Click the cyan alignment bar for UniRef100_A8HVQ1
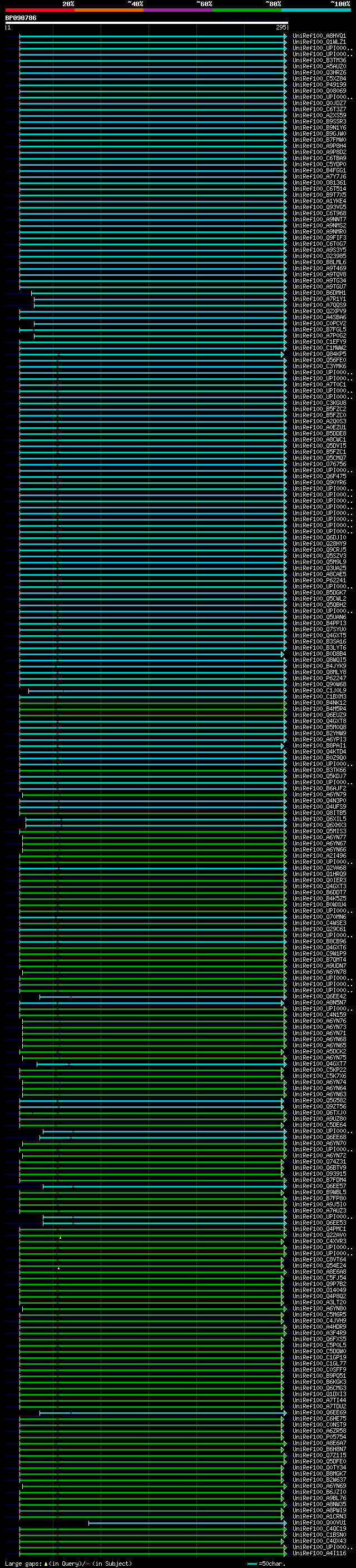 pos(153,36)
